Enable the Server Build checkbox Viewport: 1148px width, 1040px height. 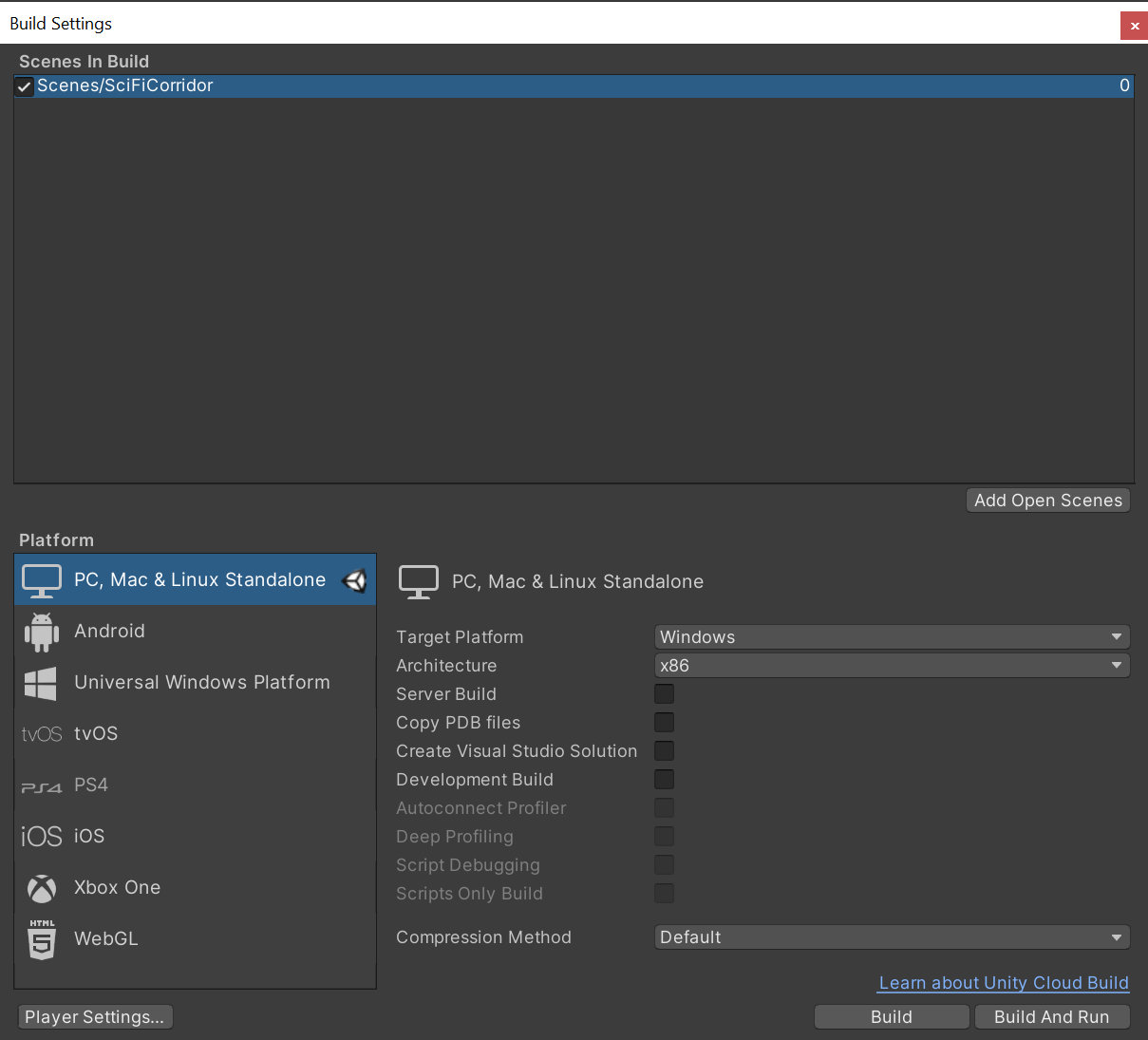coord(665,694)
